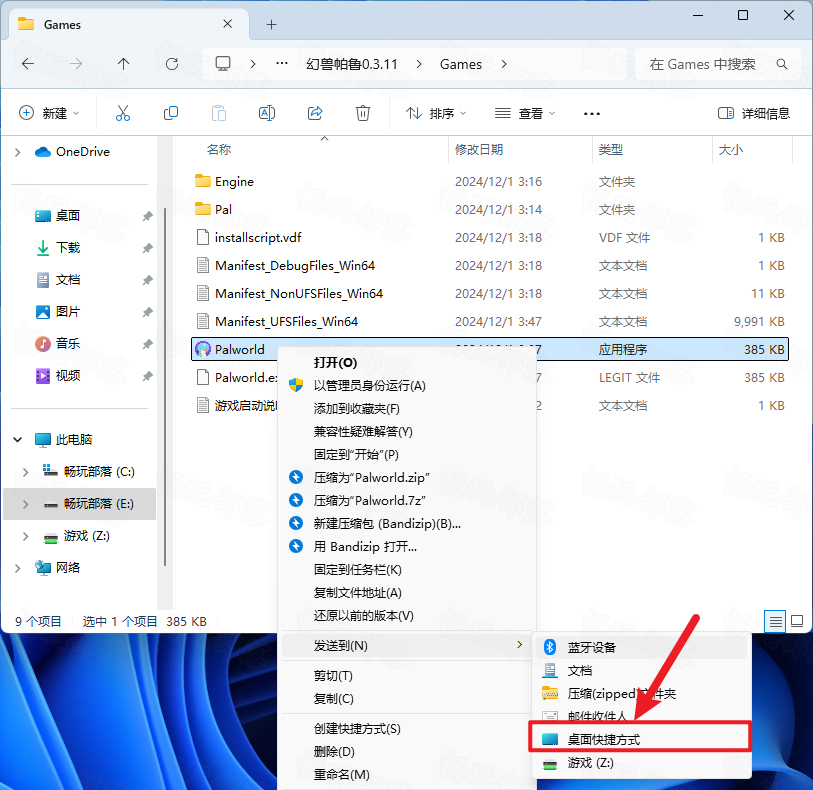Image resolution: width=813 pixels, height=790 pixels.
Task: Select Documents (文档) in sidebar
Action: click(67, 280)
